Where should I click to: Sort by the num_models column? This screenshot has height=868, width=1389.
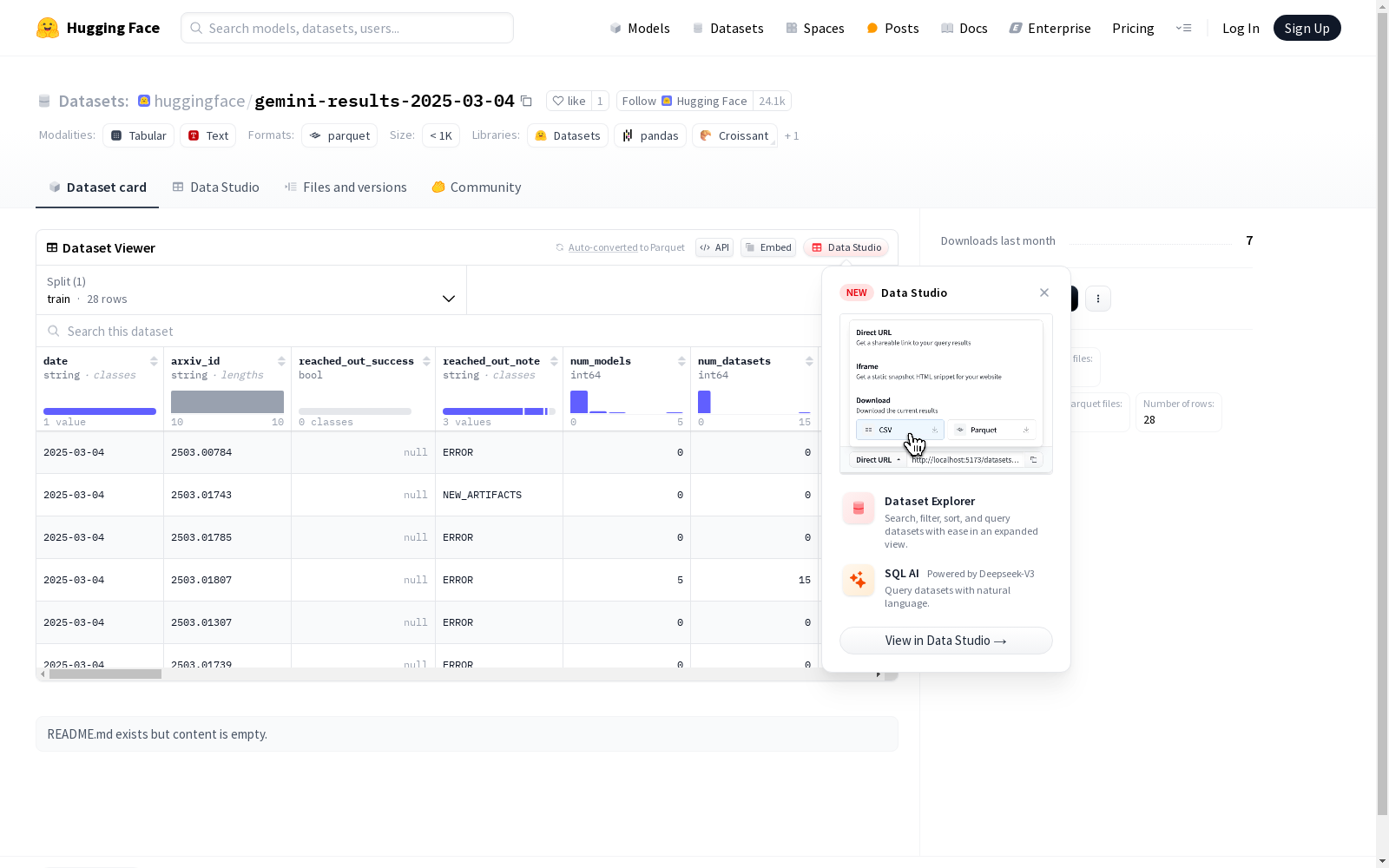681,361
